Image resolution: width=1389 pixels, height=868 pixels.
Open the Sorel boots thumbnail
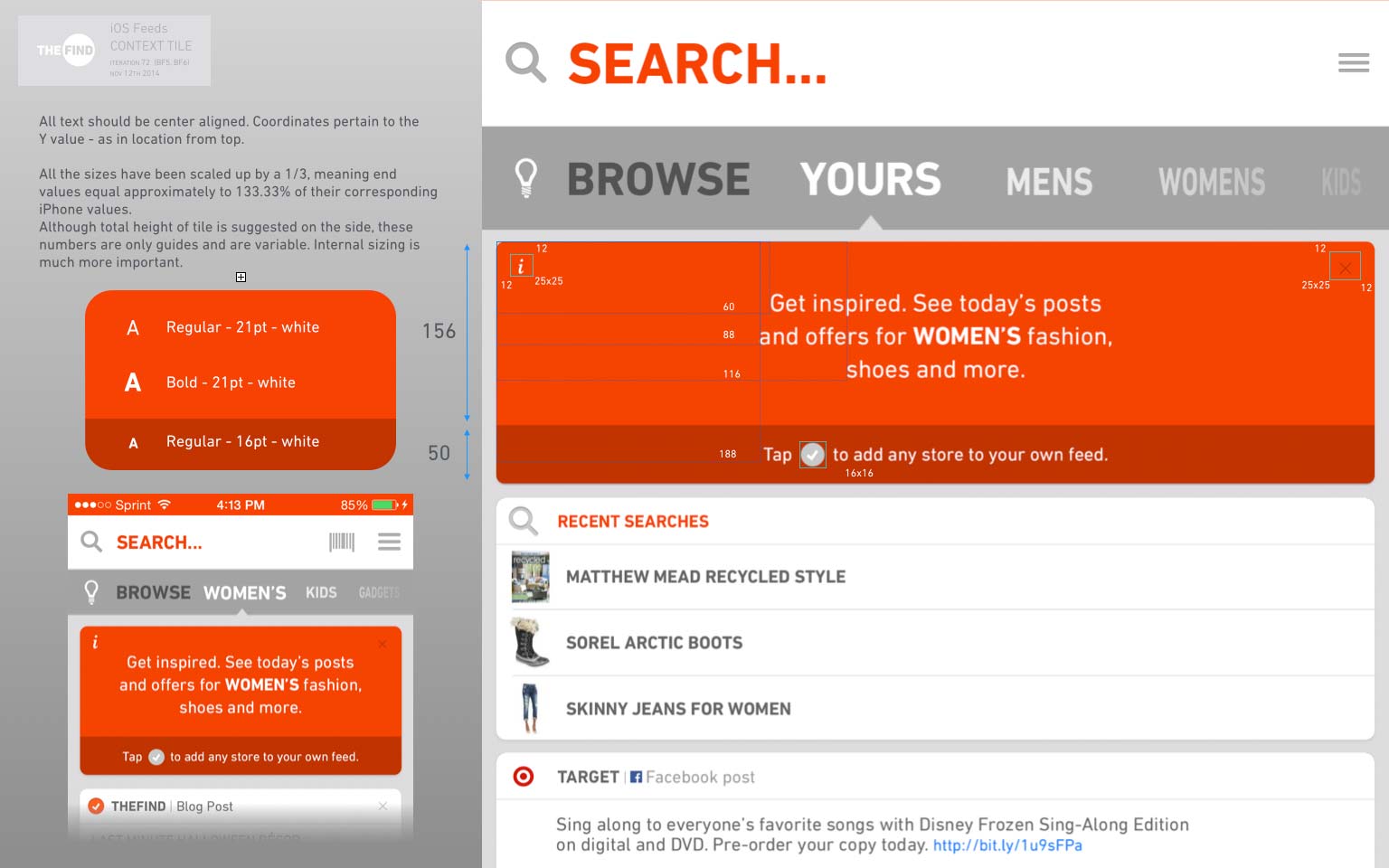(530, 642)
